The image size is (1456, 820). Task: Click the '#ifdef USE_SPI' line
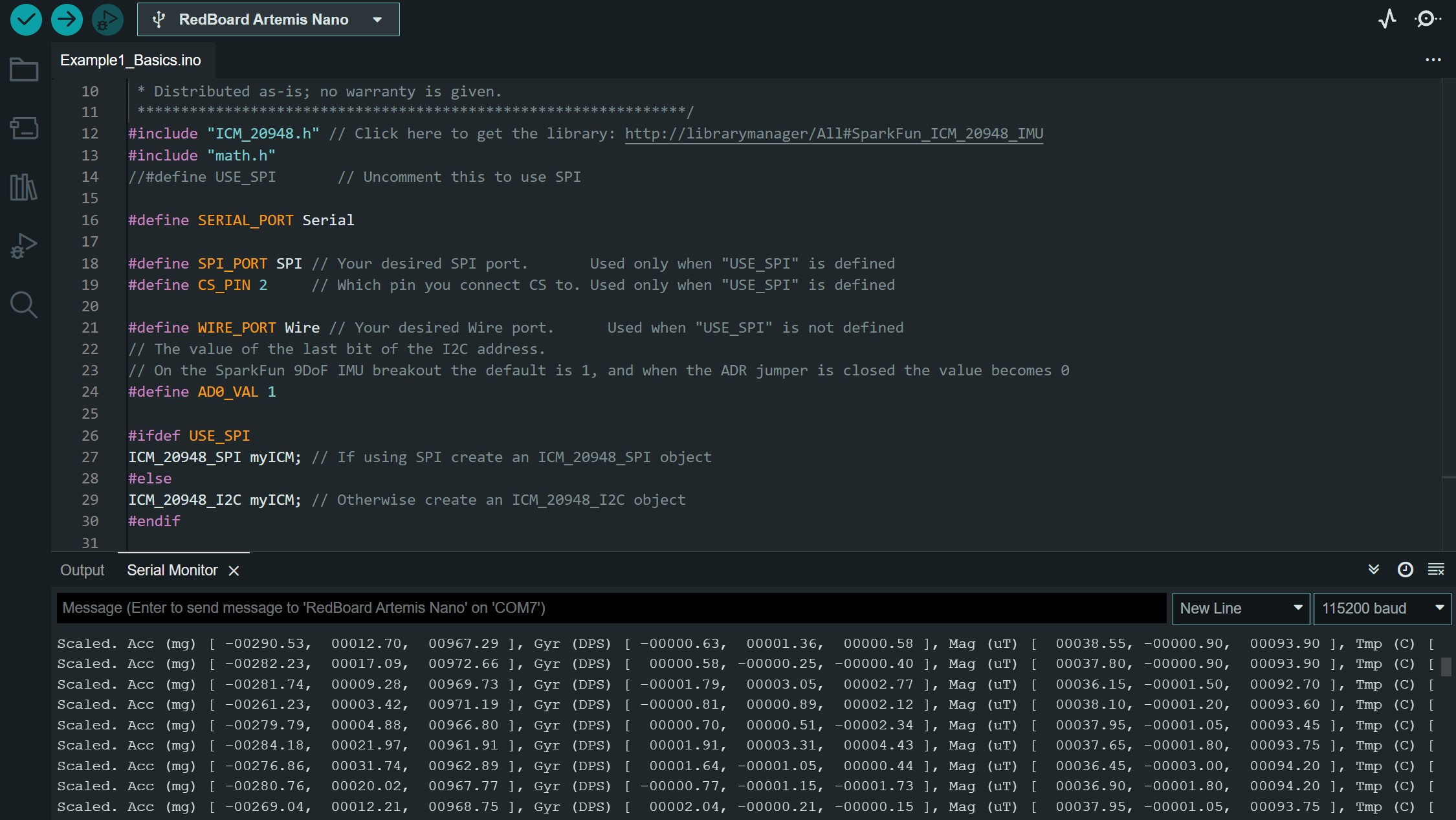point(189,436)
